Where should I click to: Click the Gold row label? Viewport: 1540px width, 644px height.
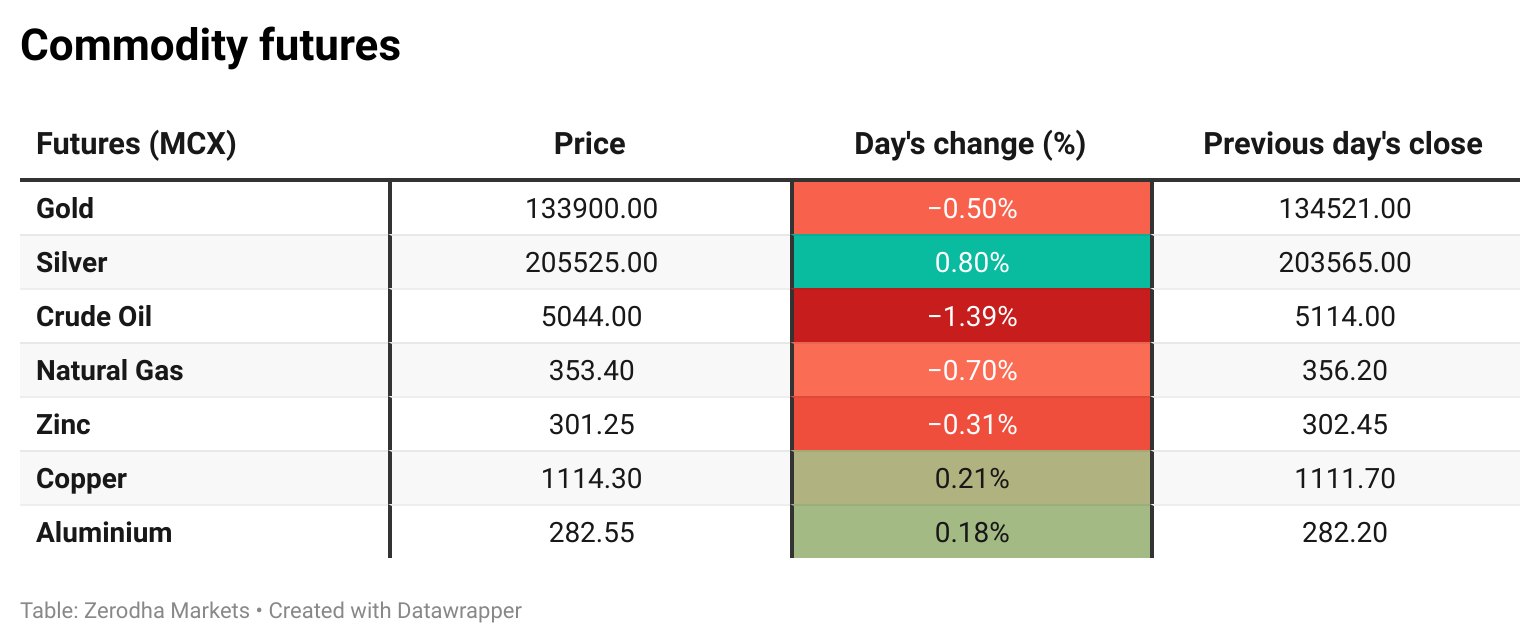(65, 209)
